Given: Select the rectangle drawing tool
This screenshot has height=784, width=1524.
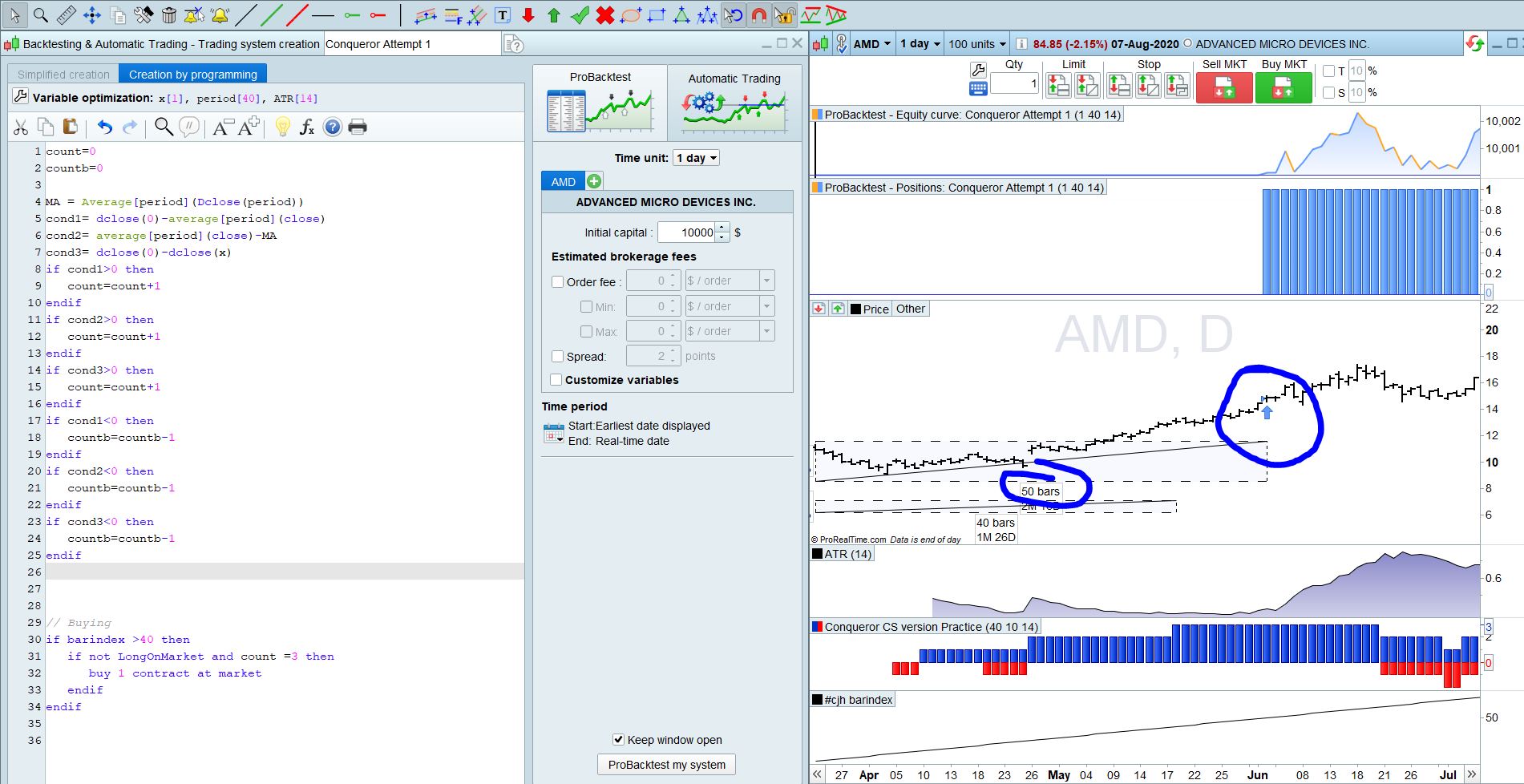Looking at the screenshot, I should pos(657,14).
